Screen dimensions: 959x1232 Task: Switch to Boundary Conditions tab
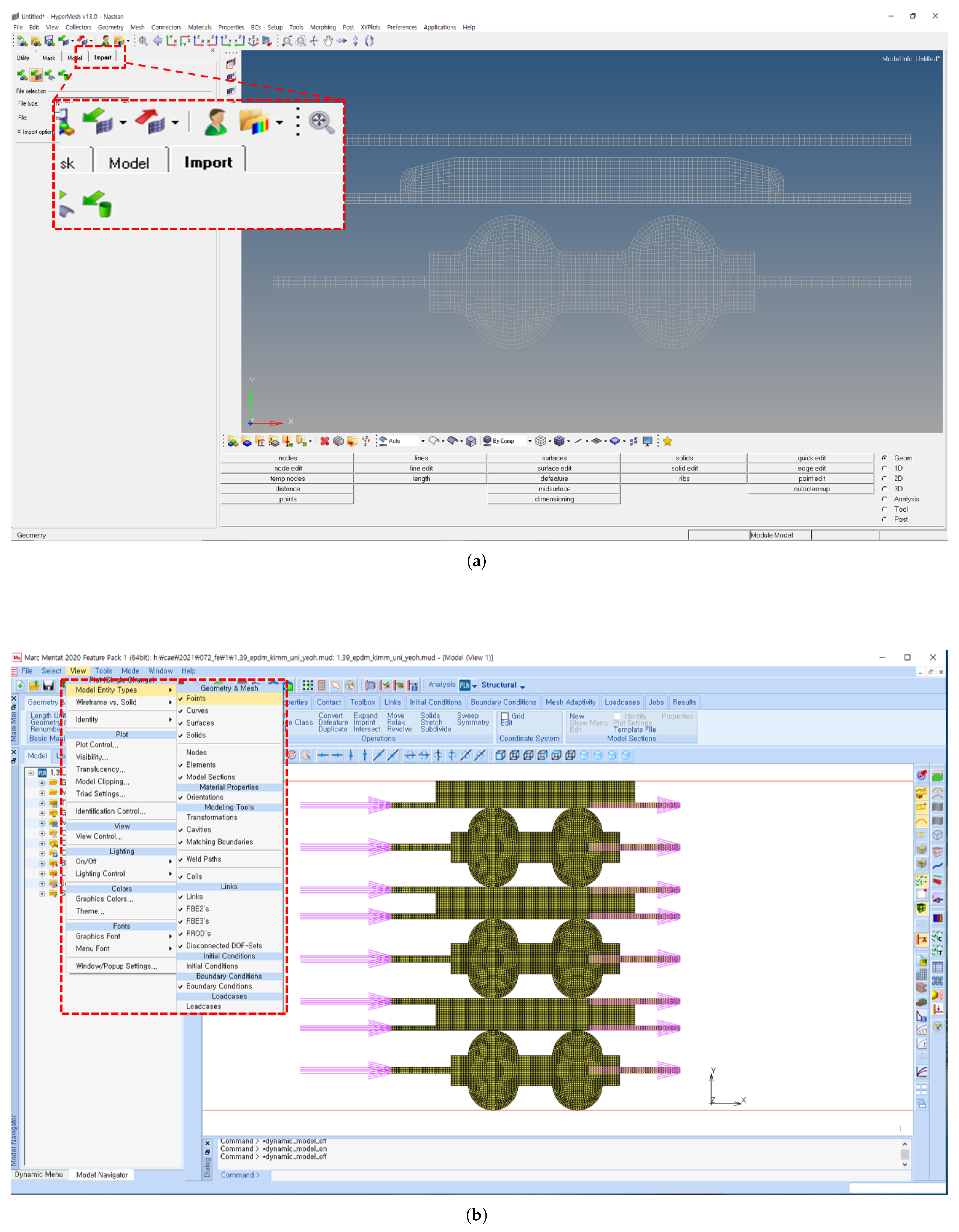pos(503,702)
